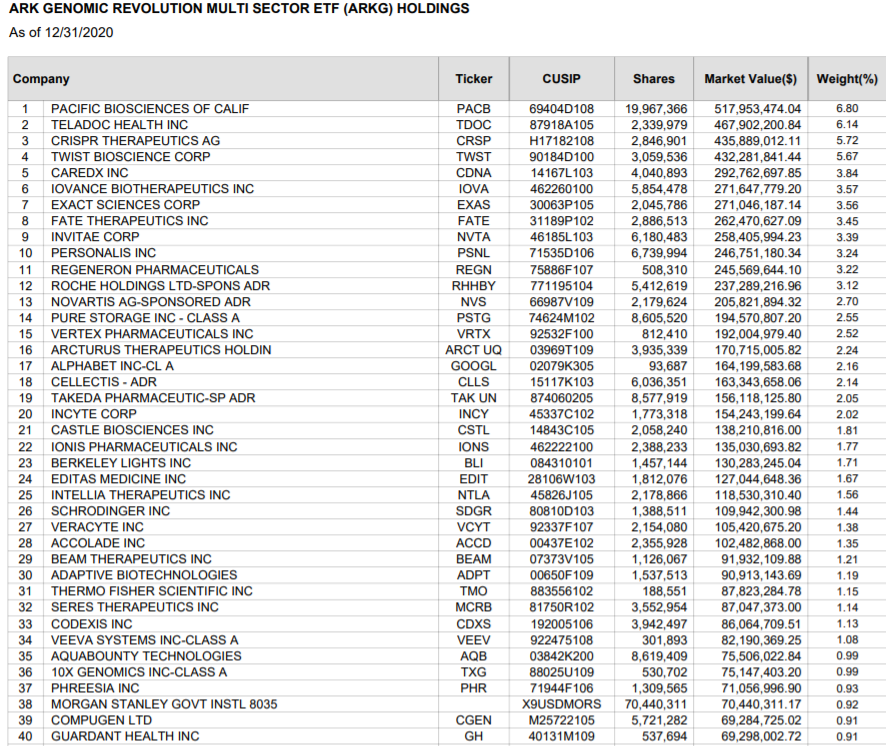This screenshot has height=746, width=886.
Task: Select ticker BEAM in row 29
Action: [x=474, y=559]
